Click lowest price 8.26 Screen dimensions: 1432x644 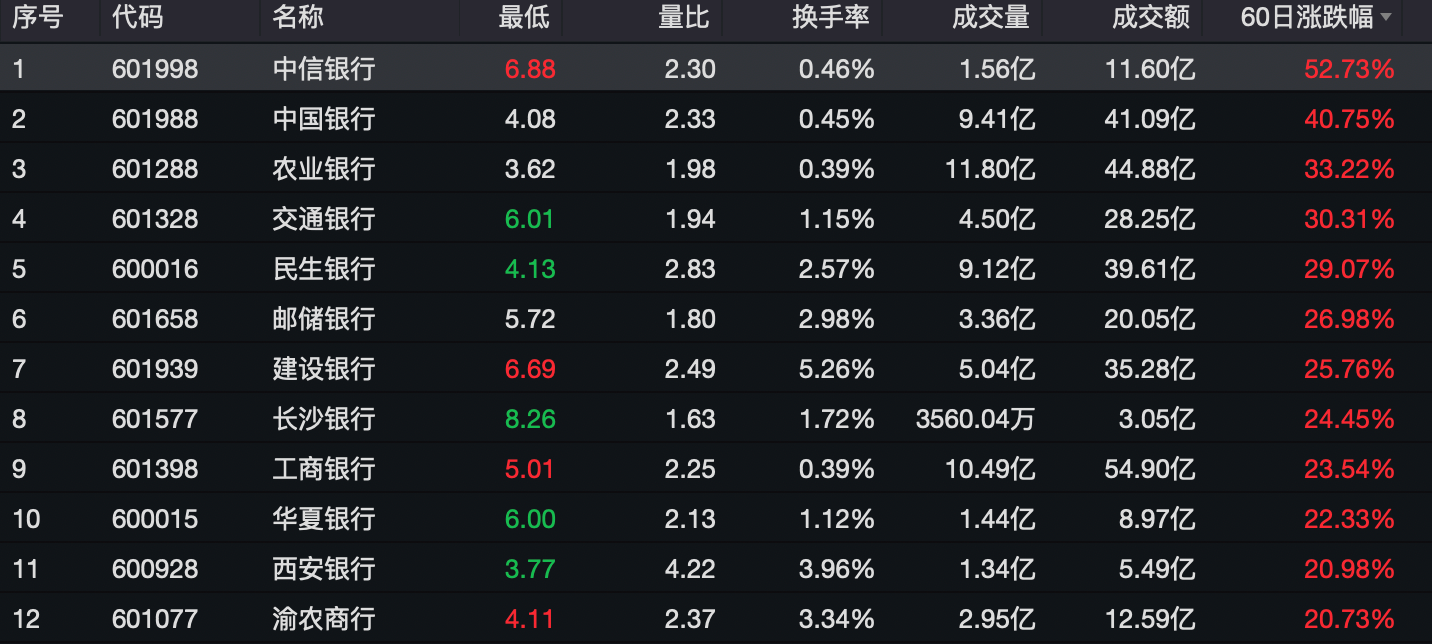530,418
